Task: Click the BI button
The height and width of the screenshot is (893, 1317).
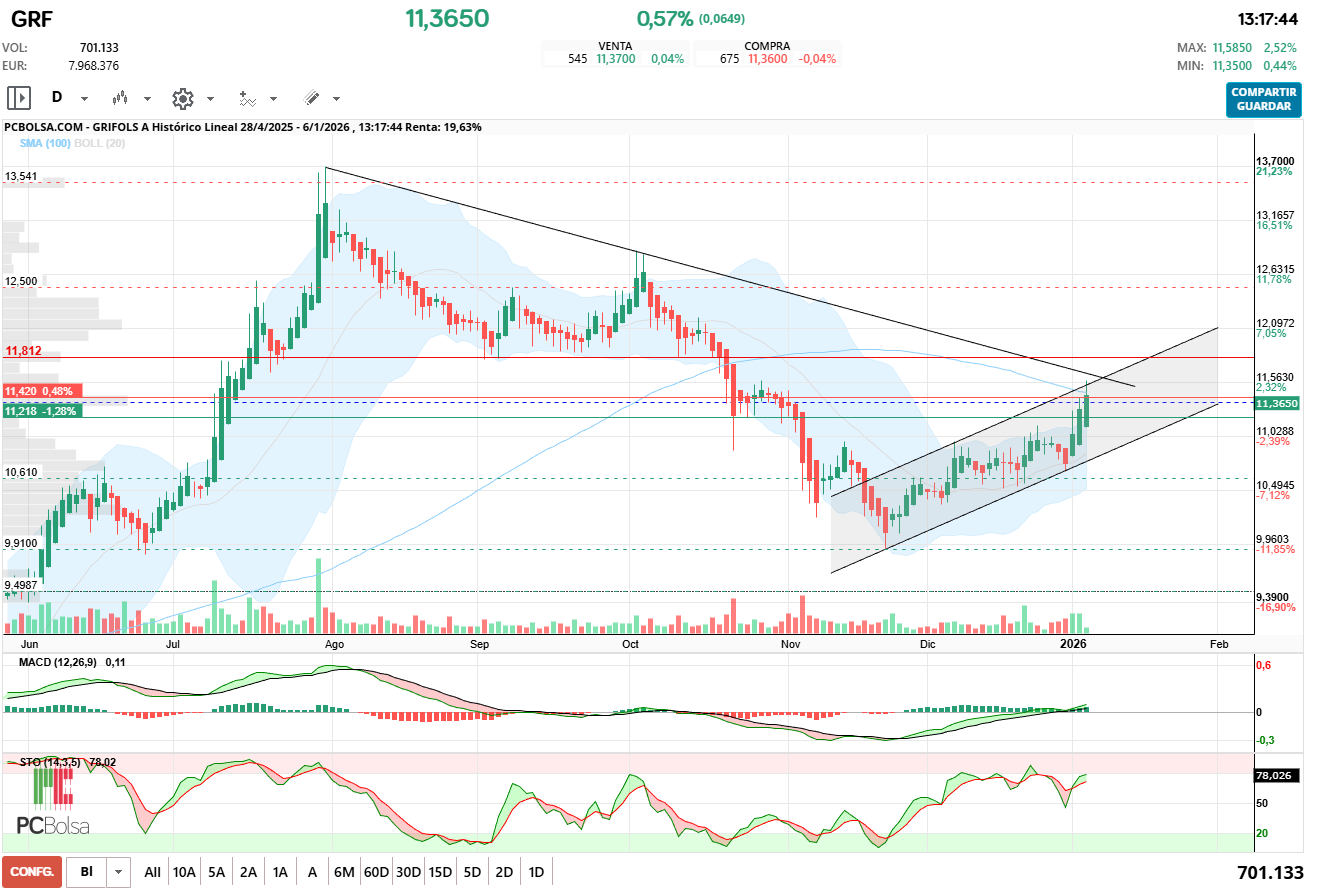Action: pos(87,872)
